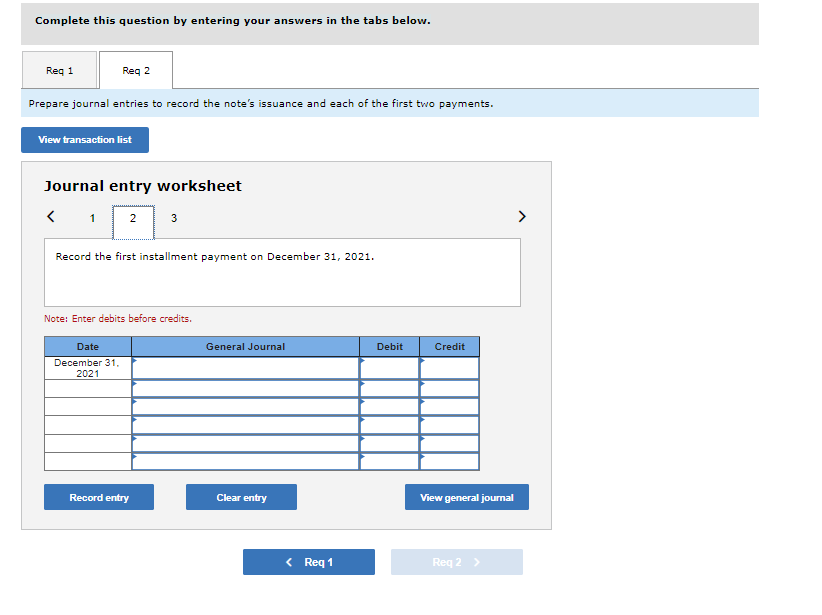Viewport: 822px width, 615px height.
Task: Click the General Journal column header
Action: point(245,347)
